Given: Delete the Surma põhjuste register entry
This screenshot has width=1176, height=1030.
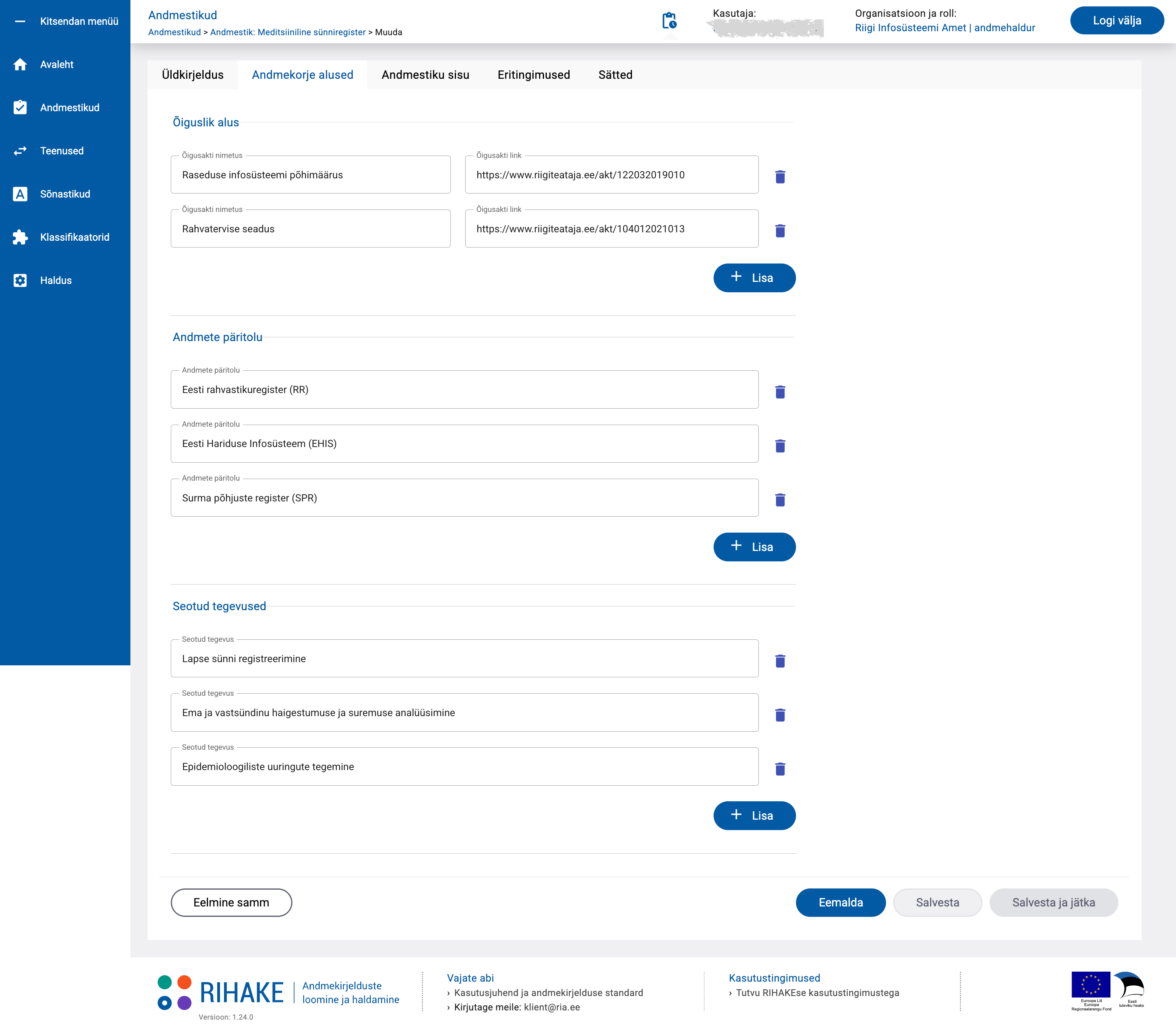Looking at the screenshot, I should [x=780, y=499].
